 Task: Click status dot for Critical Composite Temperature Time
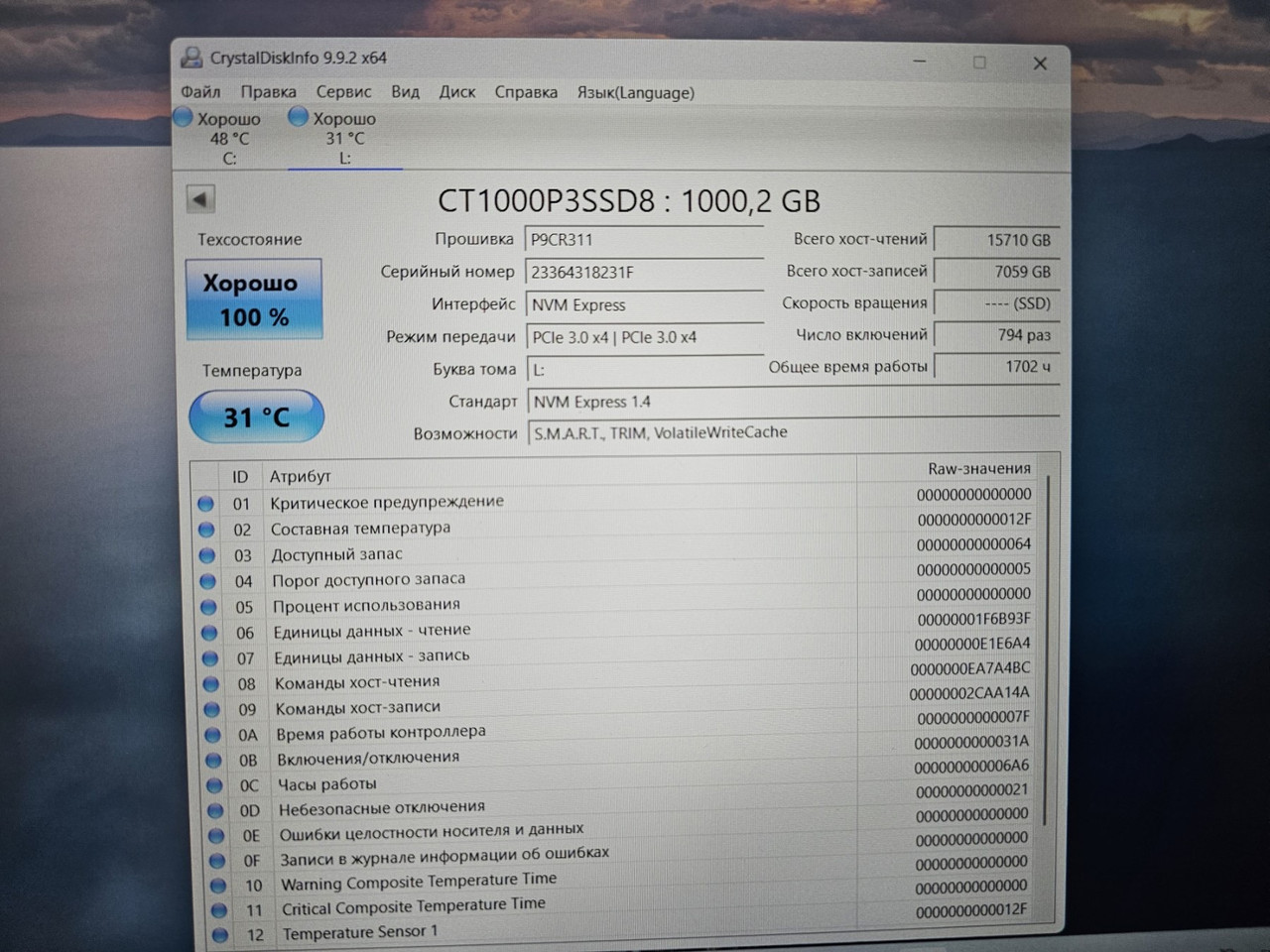coord(218,910)
